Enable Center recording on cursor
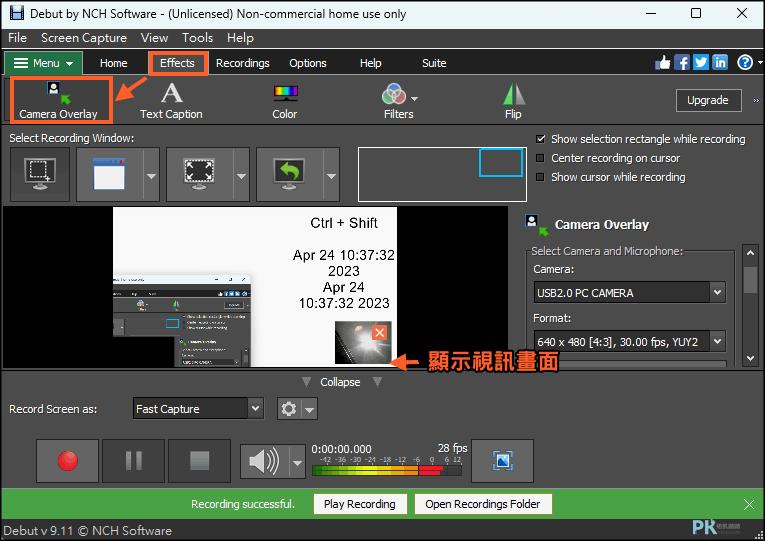 tap(540, 158)
